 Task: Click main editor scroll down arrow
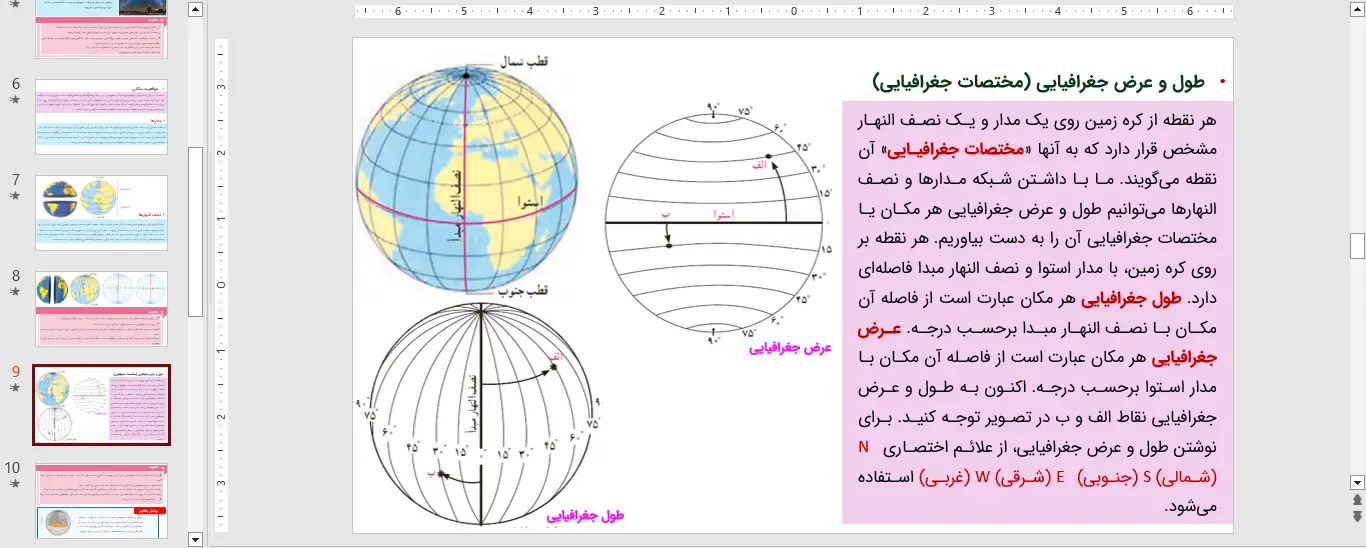pos(1357,481)
